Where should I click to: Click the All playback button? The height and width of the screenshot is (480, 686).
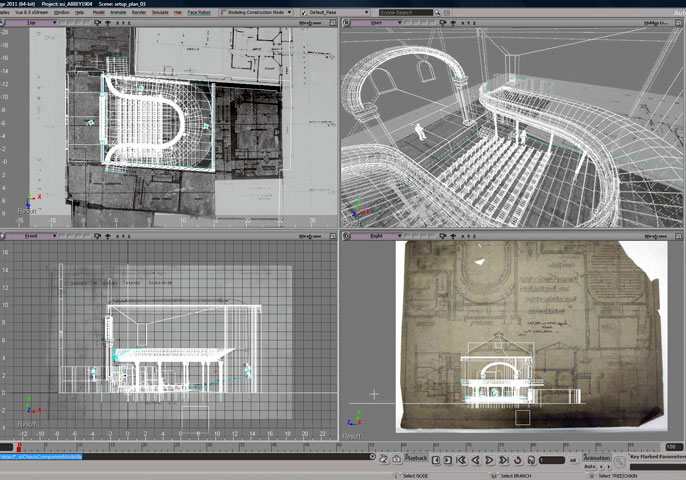(x=573, y=460)
